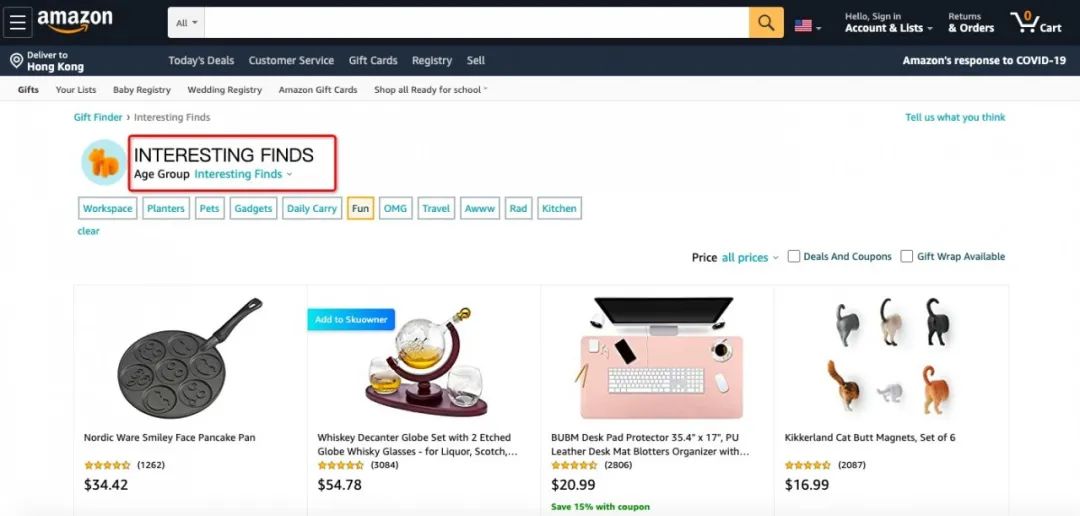Open the Price all prices dropdown

click(749, 257)
